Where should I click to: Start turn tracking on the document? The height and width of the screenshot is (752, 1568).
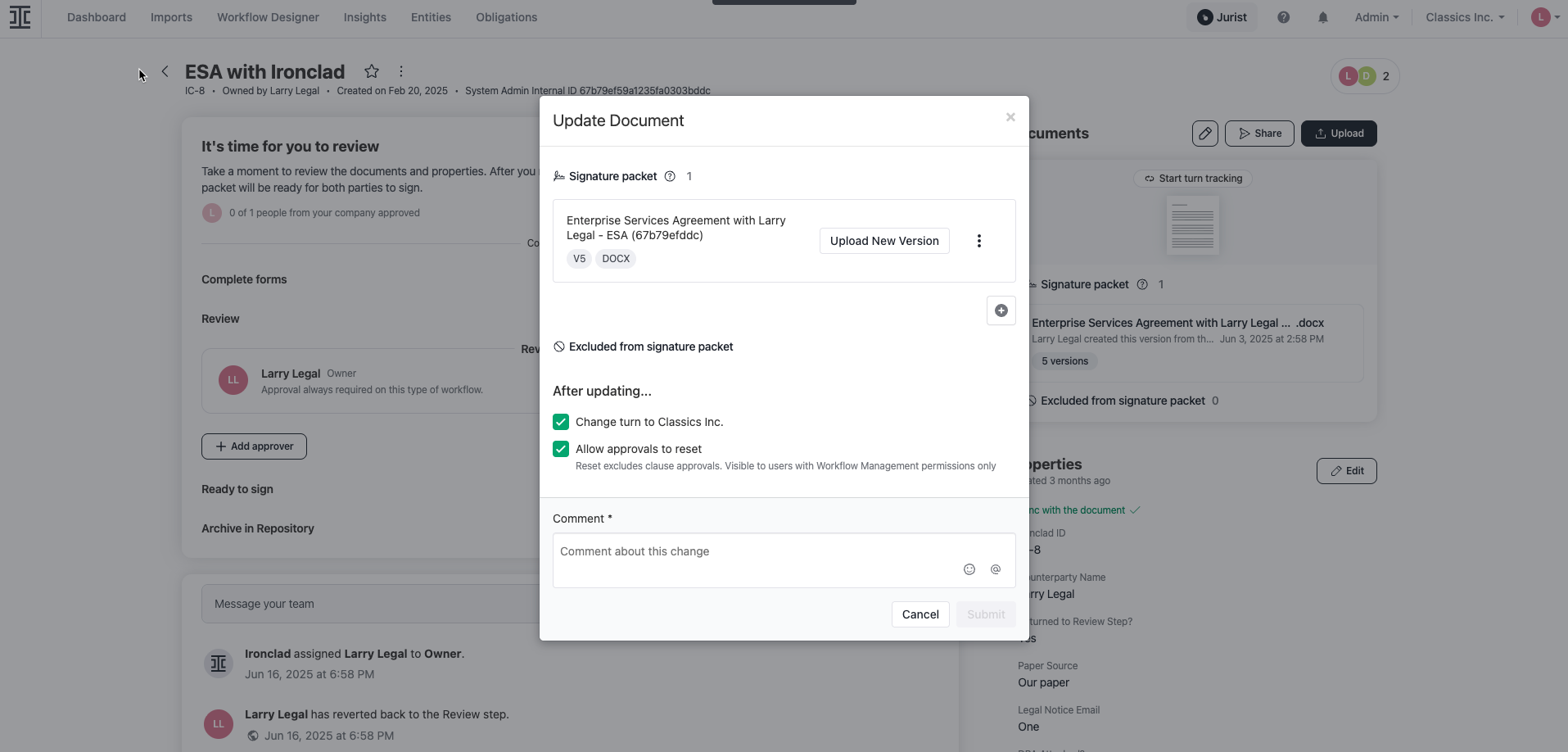[x=1192, y=178]
